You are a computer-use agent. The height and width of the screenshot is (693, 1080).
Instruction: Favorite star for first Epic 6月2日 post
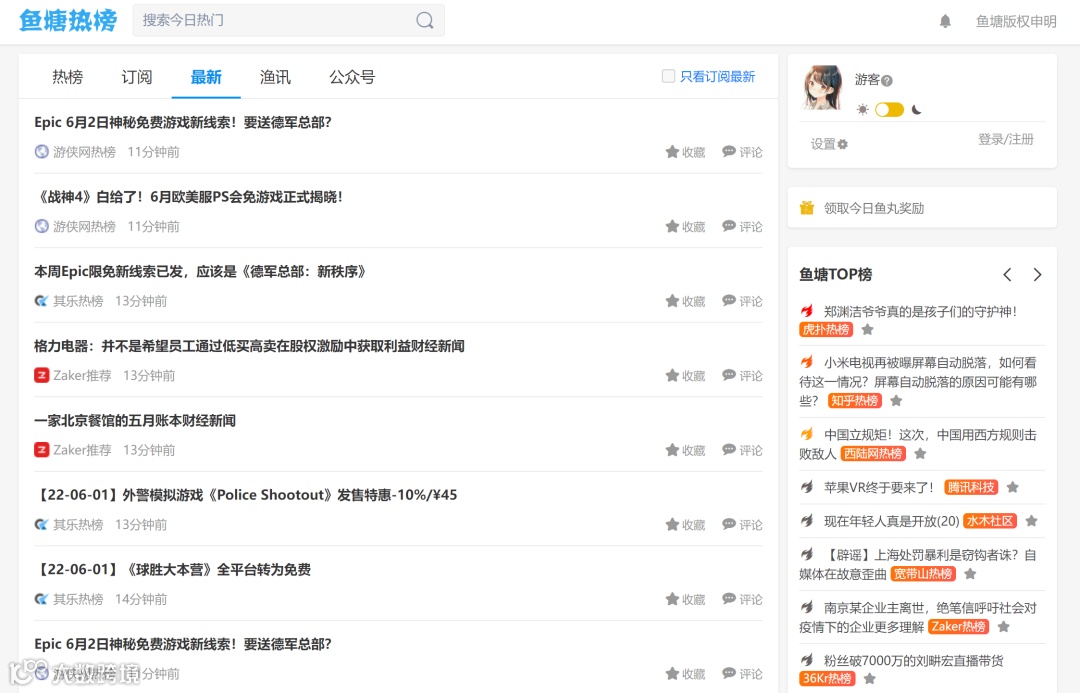click(672, 152)
